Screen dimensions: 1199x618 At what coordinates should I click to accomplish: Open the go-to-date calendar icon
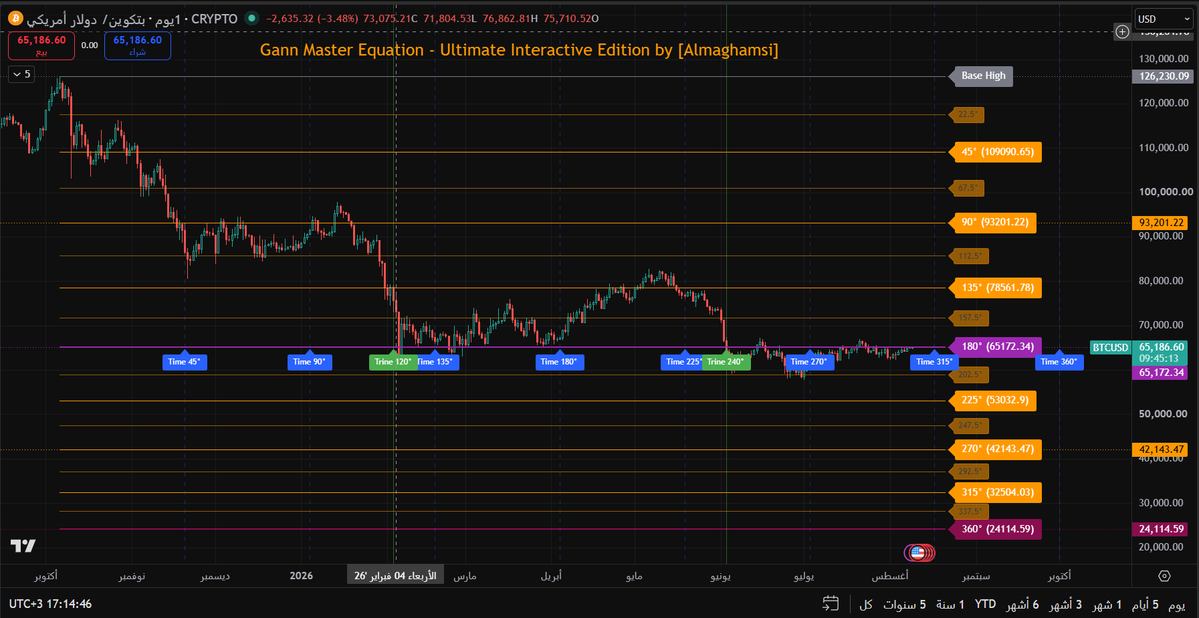click(x=831, y=604)
